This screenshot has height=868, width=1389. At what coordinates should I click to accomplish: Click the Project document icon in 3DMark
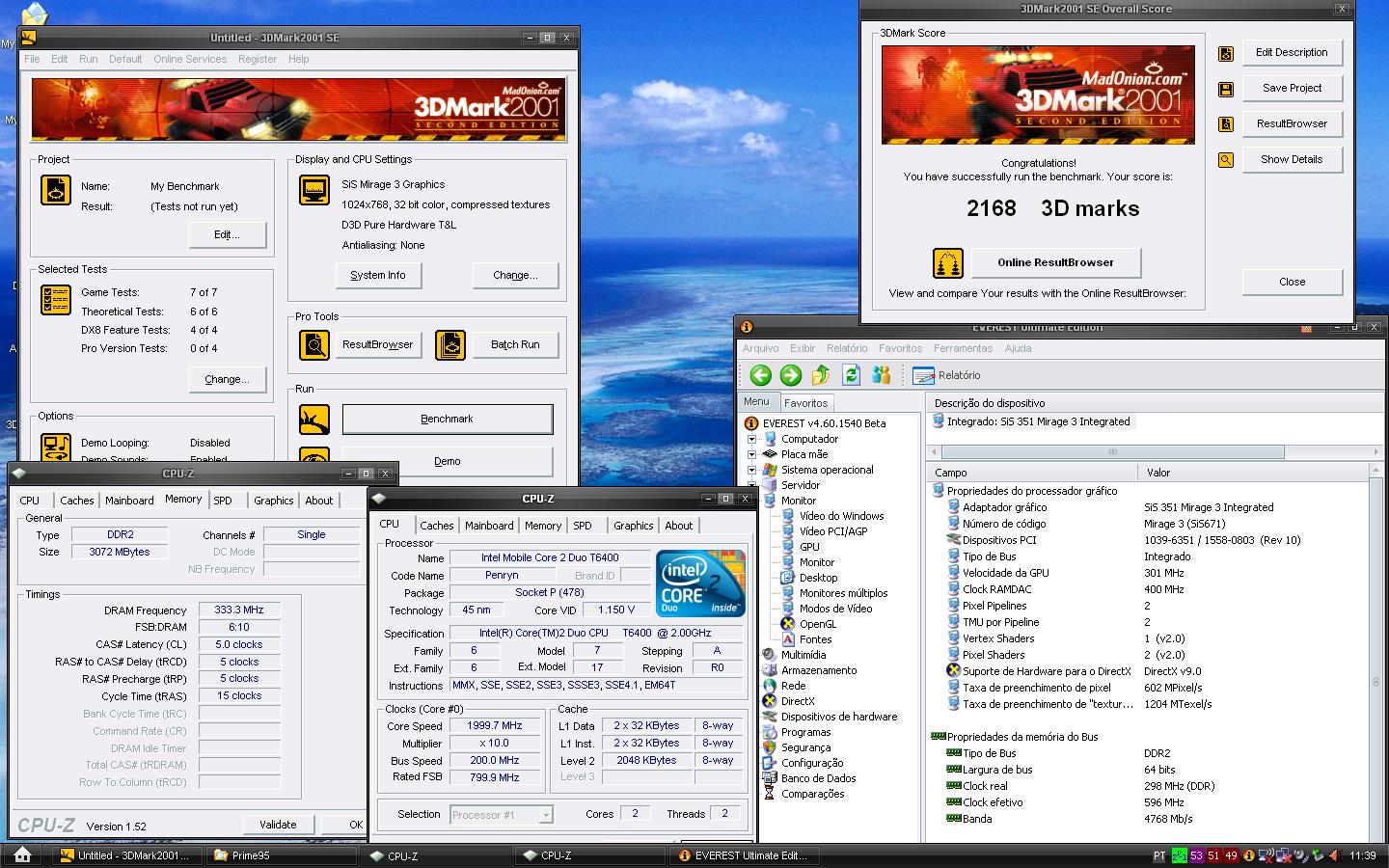pos(56,190)
